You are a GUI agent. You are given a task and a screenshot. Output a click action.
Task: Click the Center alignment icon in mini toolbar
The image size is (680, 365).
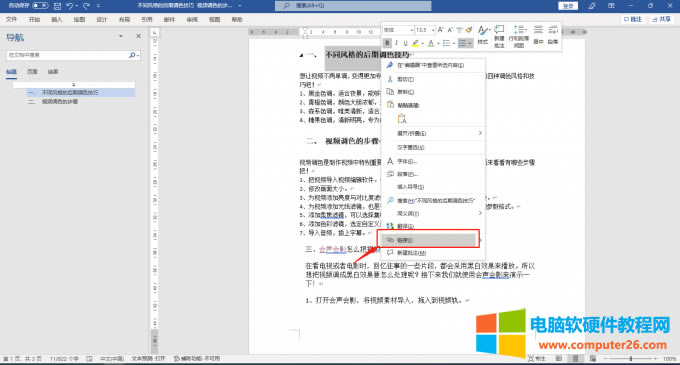[538, 35]
